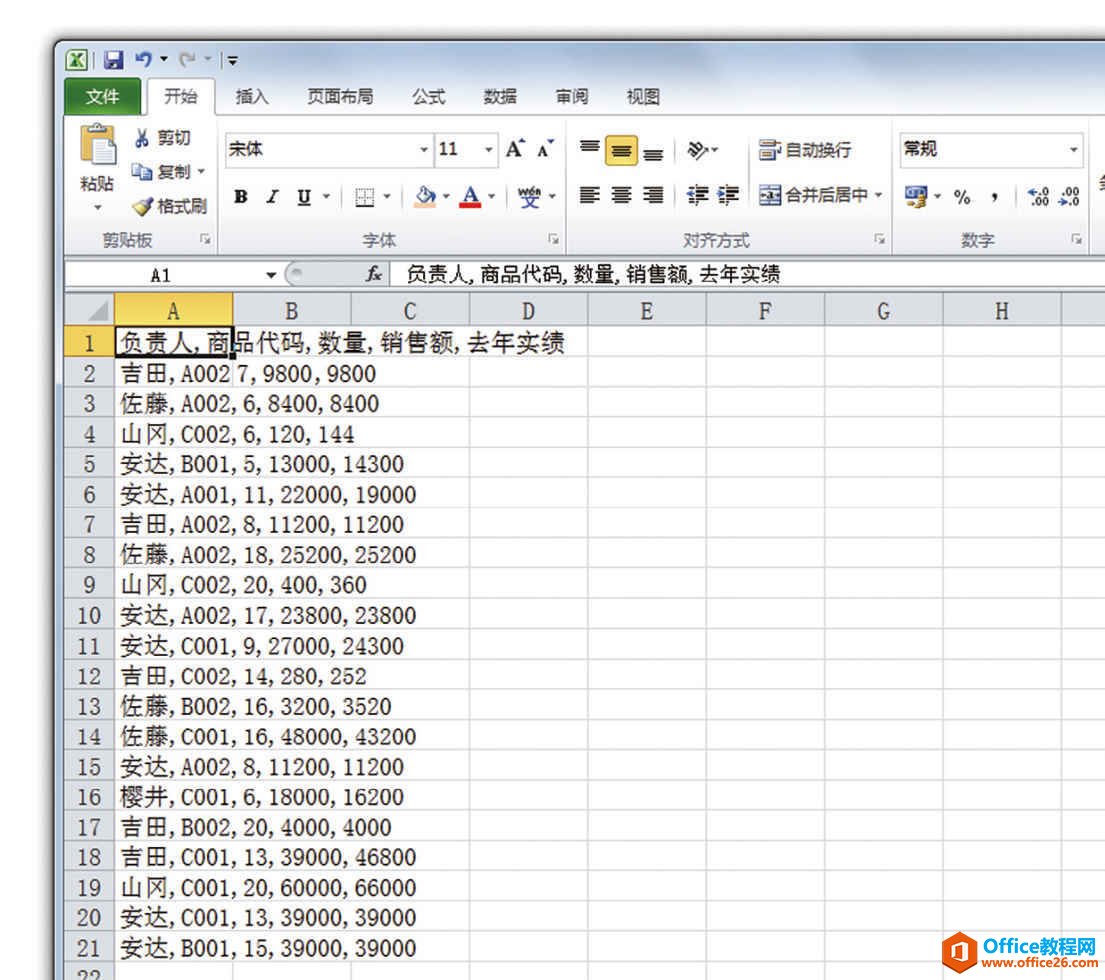Select column D header
Screen dimensions: 1105x980
528,311
